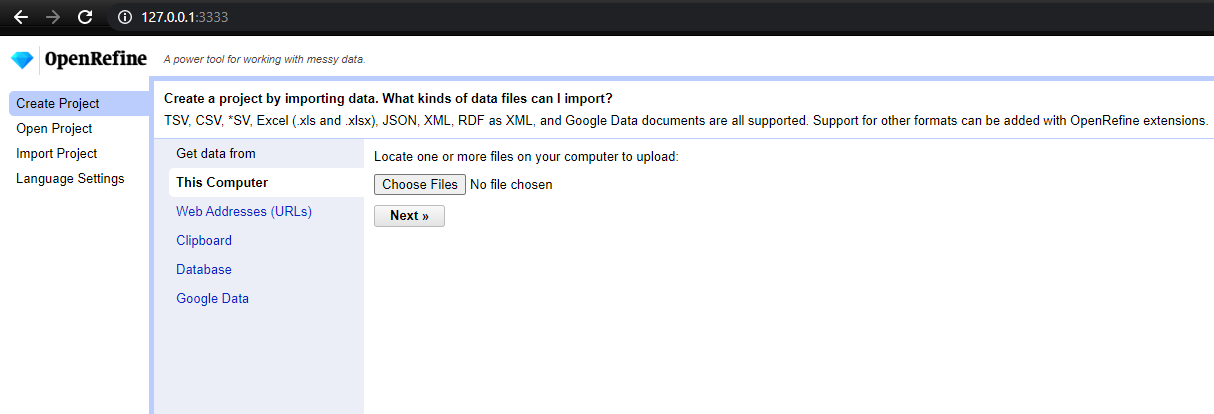Click the browser forward arrow

tap(53, 17)
